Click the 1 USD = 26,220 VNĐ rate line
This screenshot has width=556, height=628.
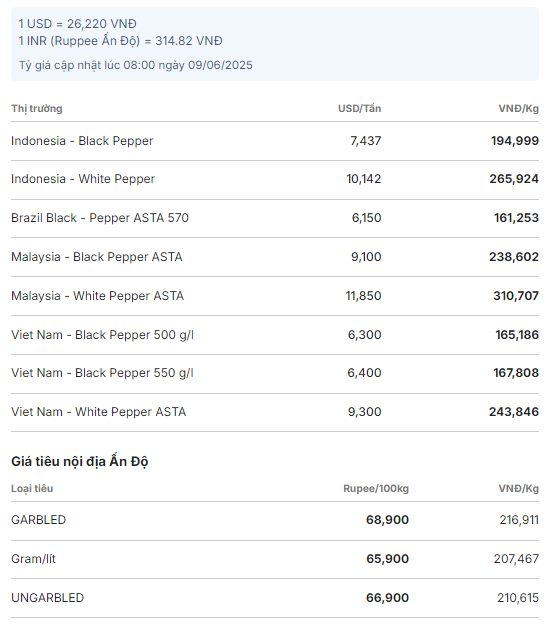click(x=77, y=24)
